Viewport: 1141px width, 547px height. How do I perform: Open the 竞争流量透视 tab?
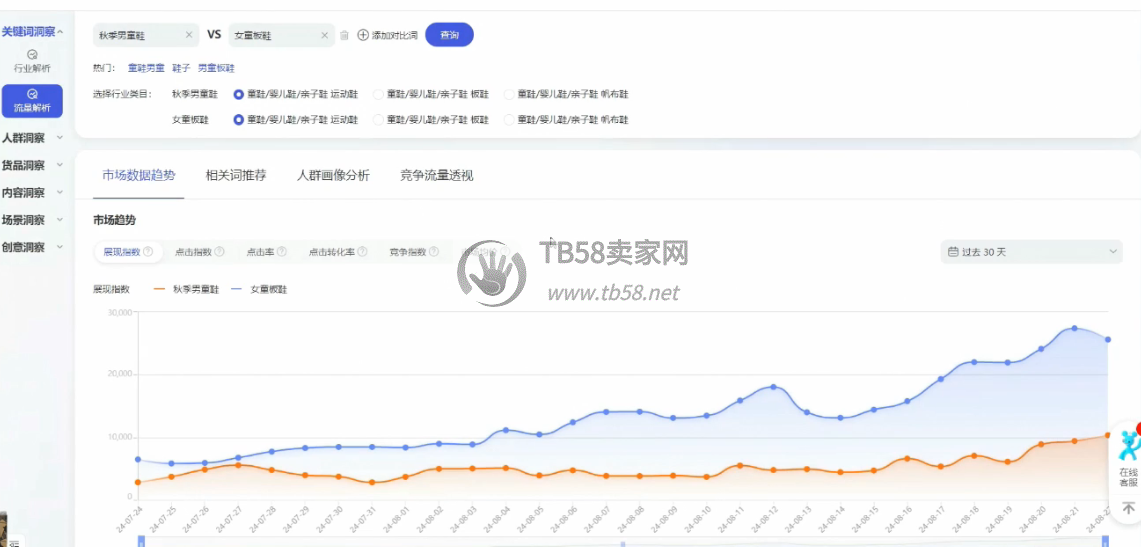436,175
